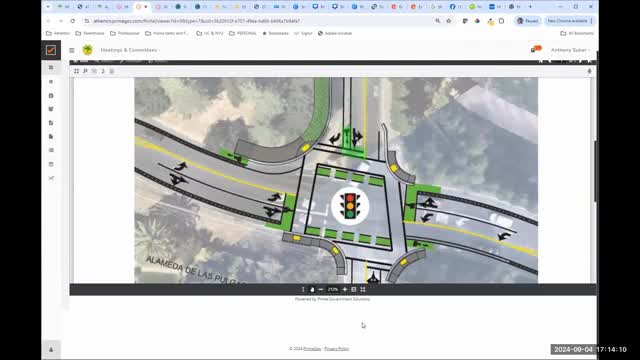Open the notifications icon with orange badge
The height and width of the screenshot is (360, 640).
(536, 49)
